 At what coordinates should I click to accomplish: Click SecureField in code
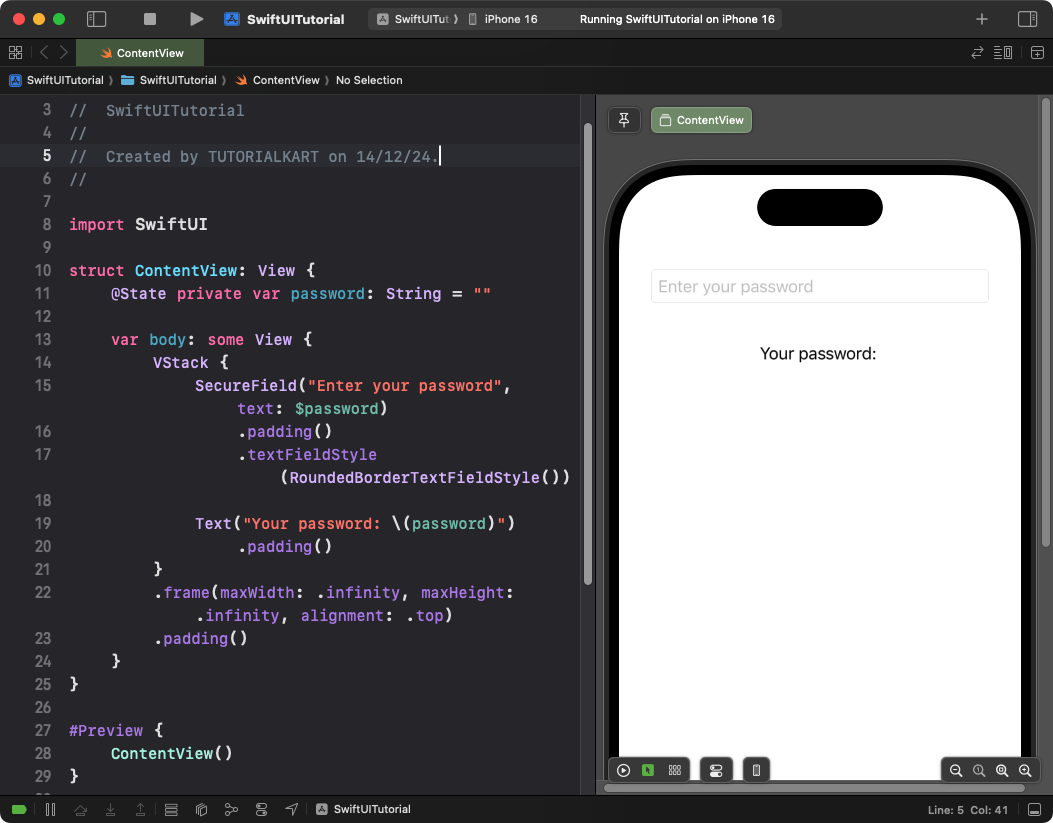(246, 385)
